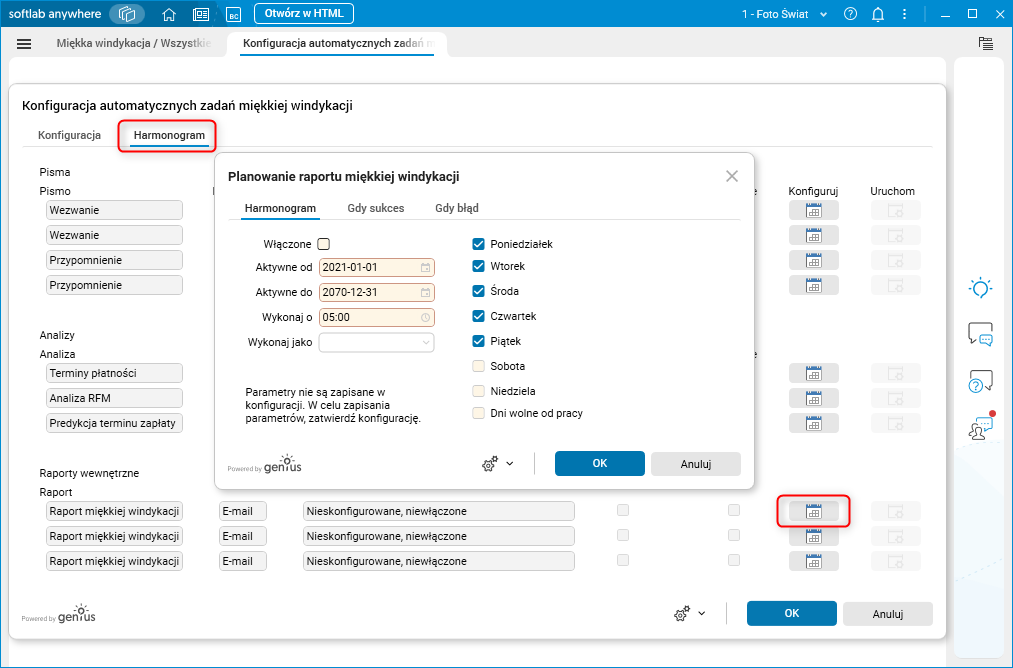Click the lightbulb tips icon in sidebar
The image size is (1013, 668).
(981, 289)
